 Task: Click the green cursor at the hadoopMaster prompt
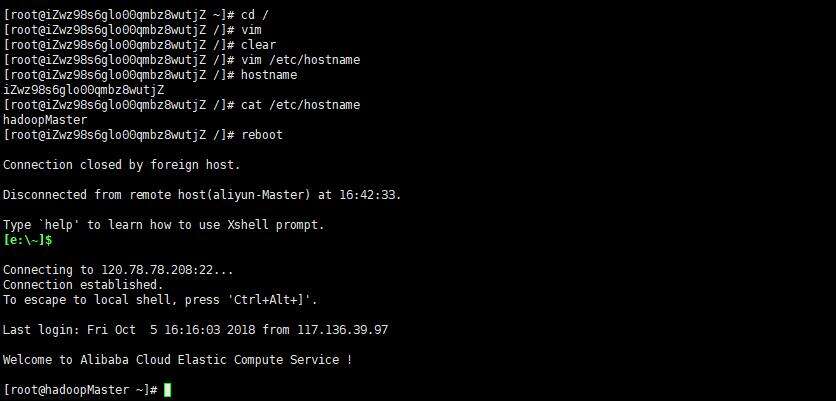(x=168, y=389)
